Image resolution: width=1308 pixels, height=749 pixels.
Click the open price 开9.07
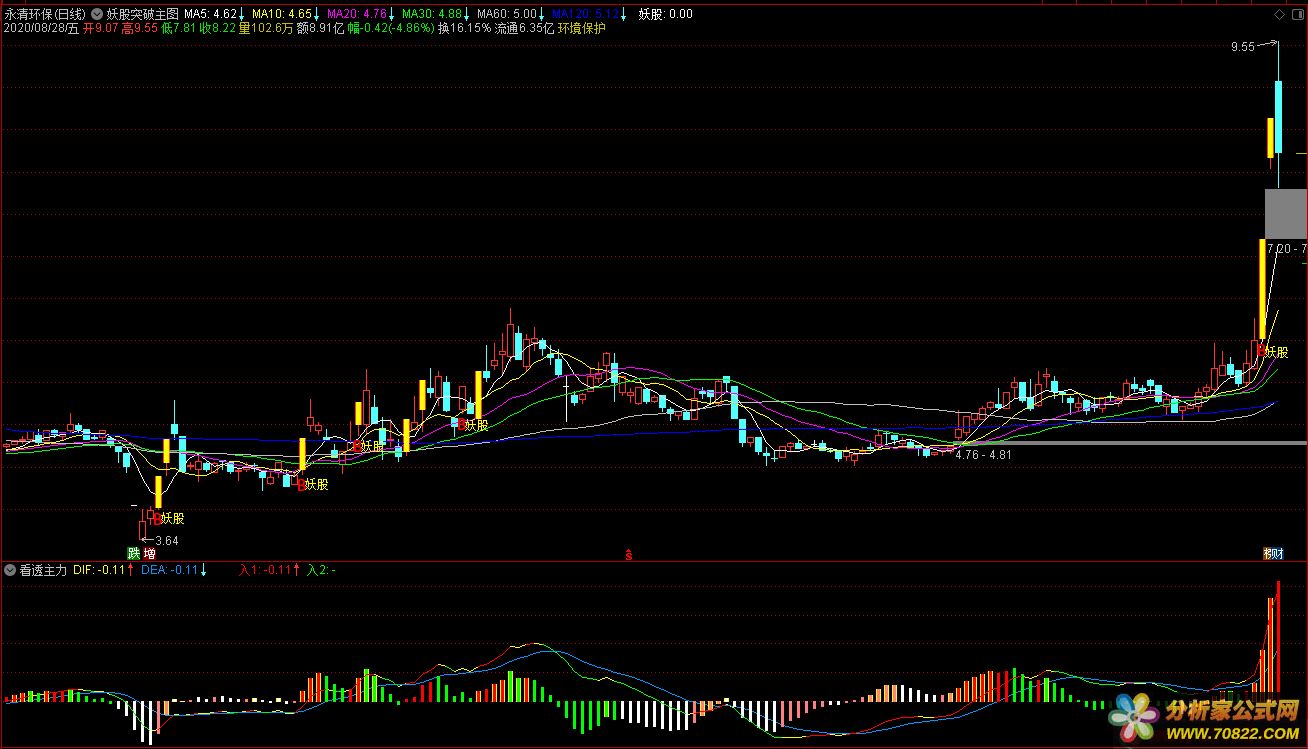click(x=100, y=28)
